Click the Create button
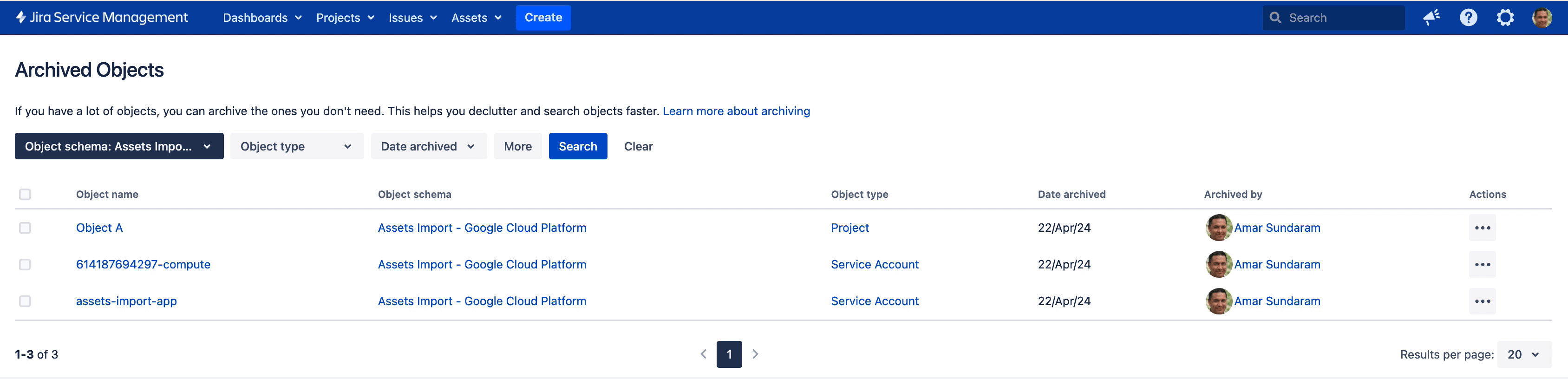 click(x=543, y=18)
